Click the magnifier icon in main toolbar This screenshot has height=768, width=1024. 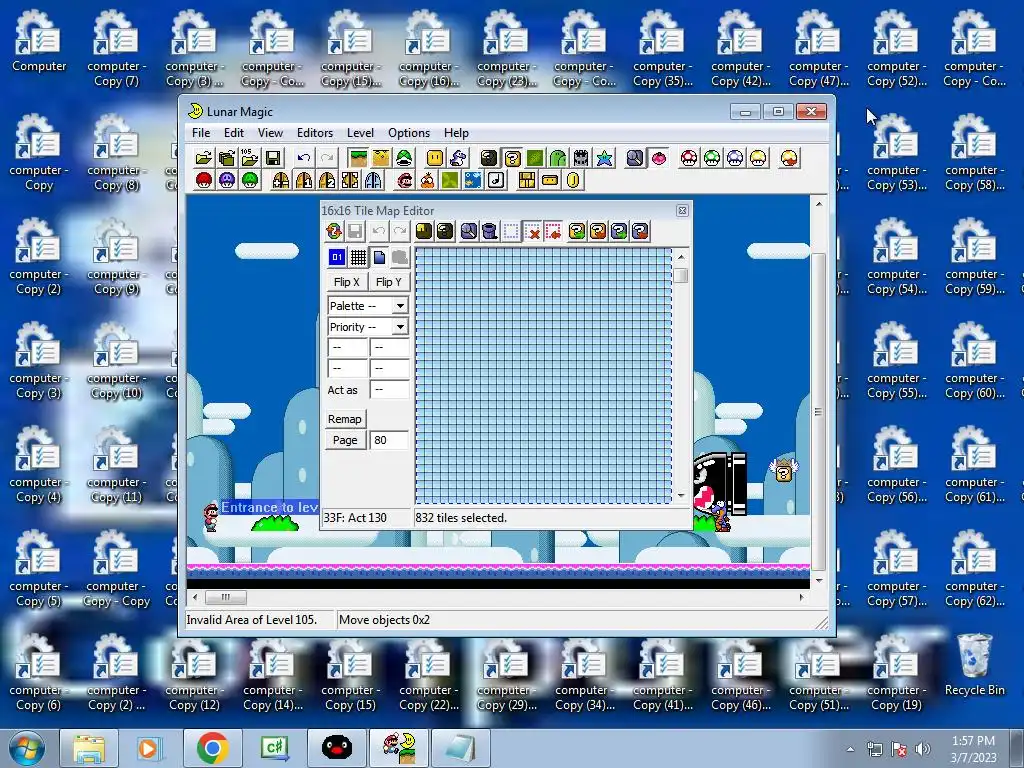click(x=635, y=157)
